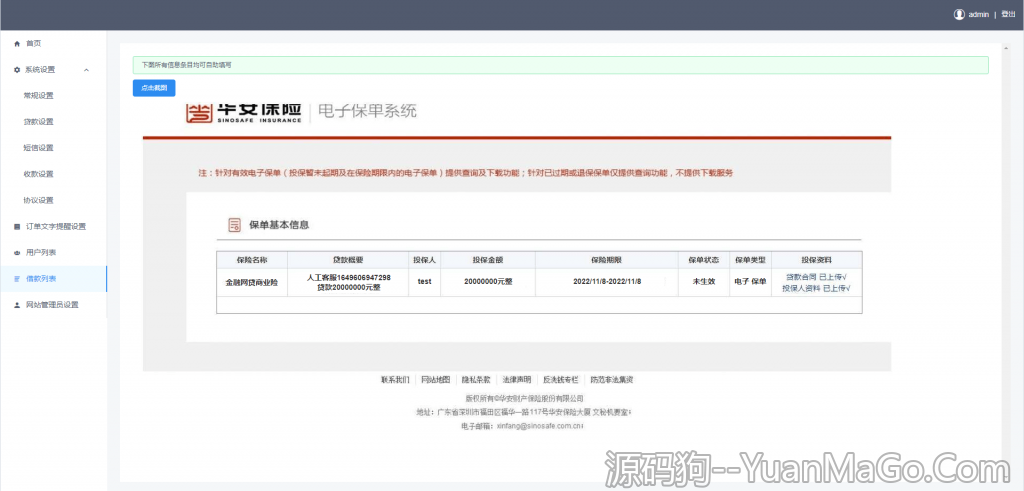Click the 金融网贷商业险 cell
The image size is (1024, 491).
252,282
